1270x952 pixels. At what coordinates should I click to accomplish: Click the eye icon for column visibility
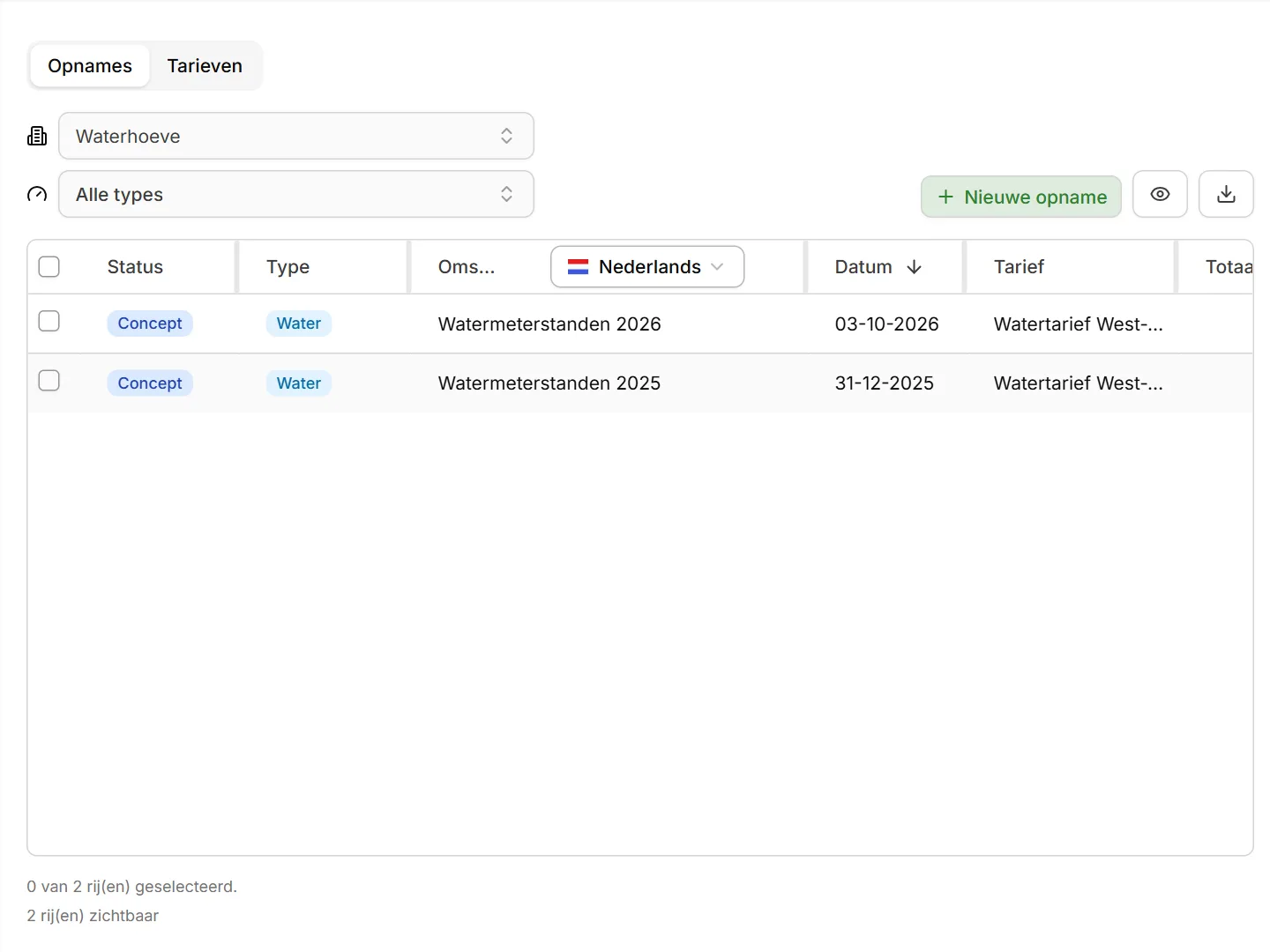[1160, 194]
